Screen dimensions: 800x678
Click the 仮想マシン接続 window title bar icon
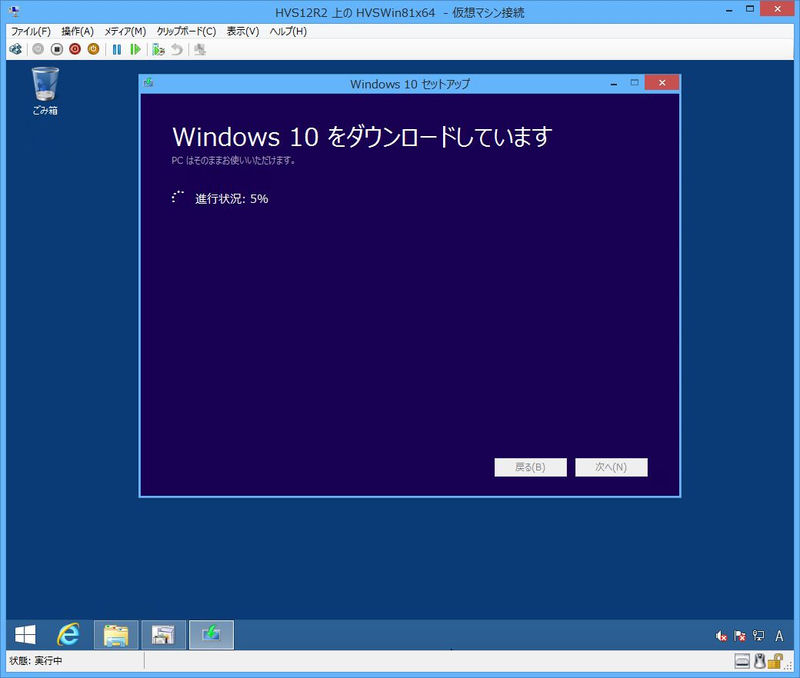coord(14,11)
